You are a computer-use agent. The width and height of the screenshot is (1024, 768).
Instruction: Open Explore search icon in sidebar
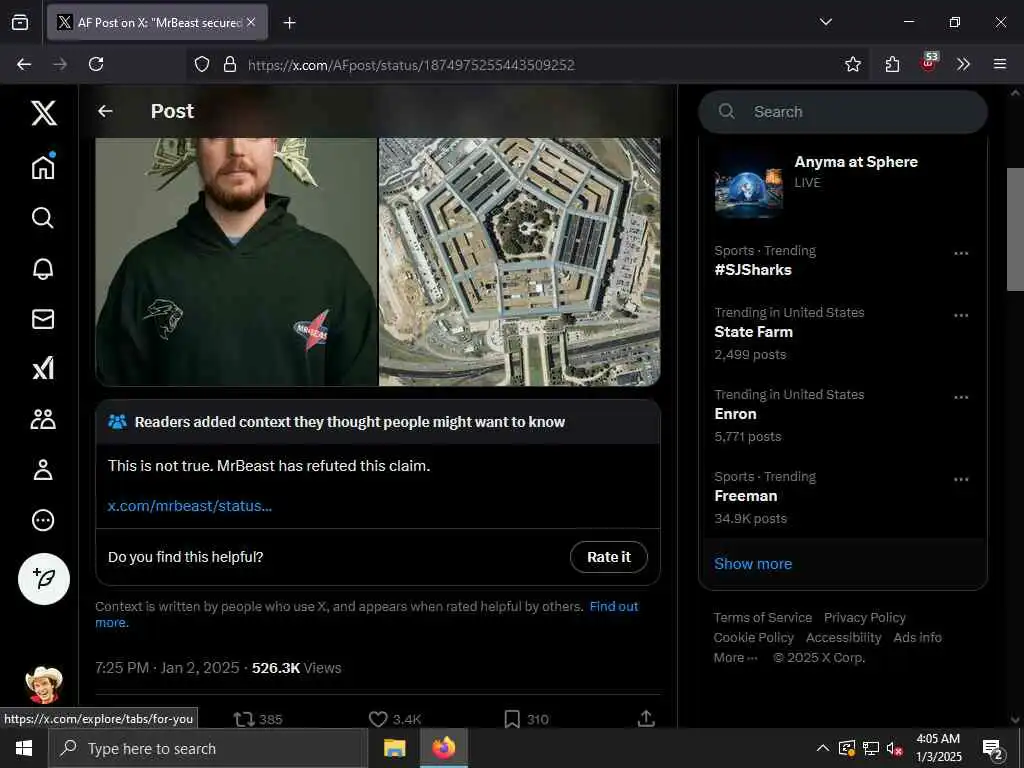43,217
